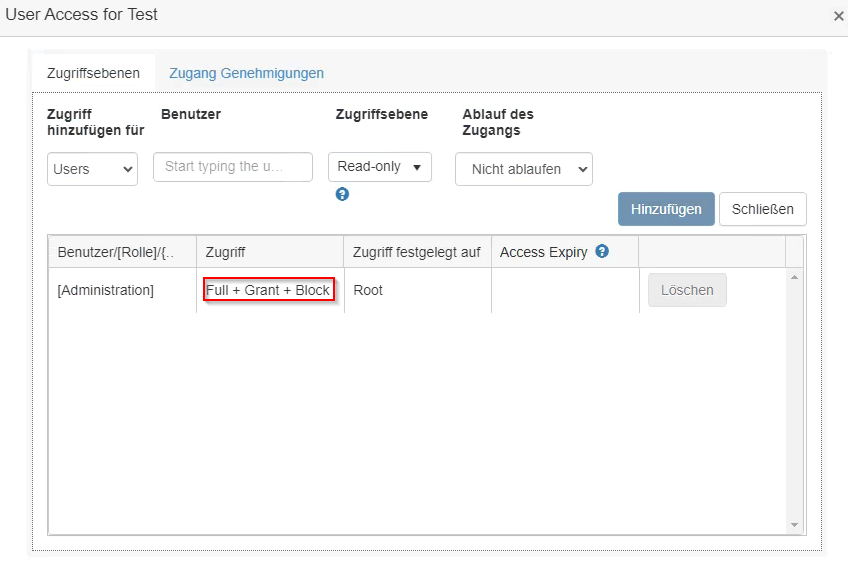Click the help icon beside Access Expiry
The image size is (848, 567).
click(x=602, y=252)
